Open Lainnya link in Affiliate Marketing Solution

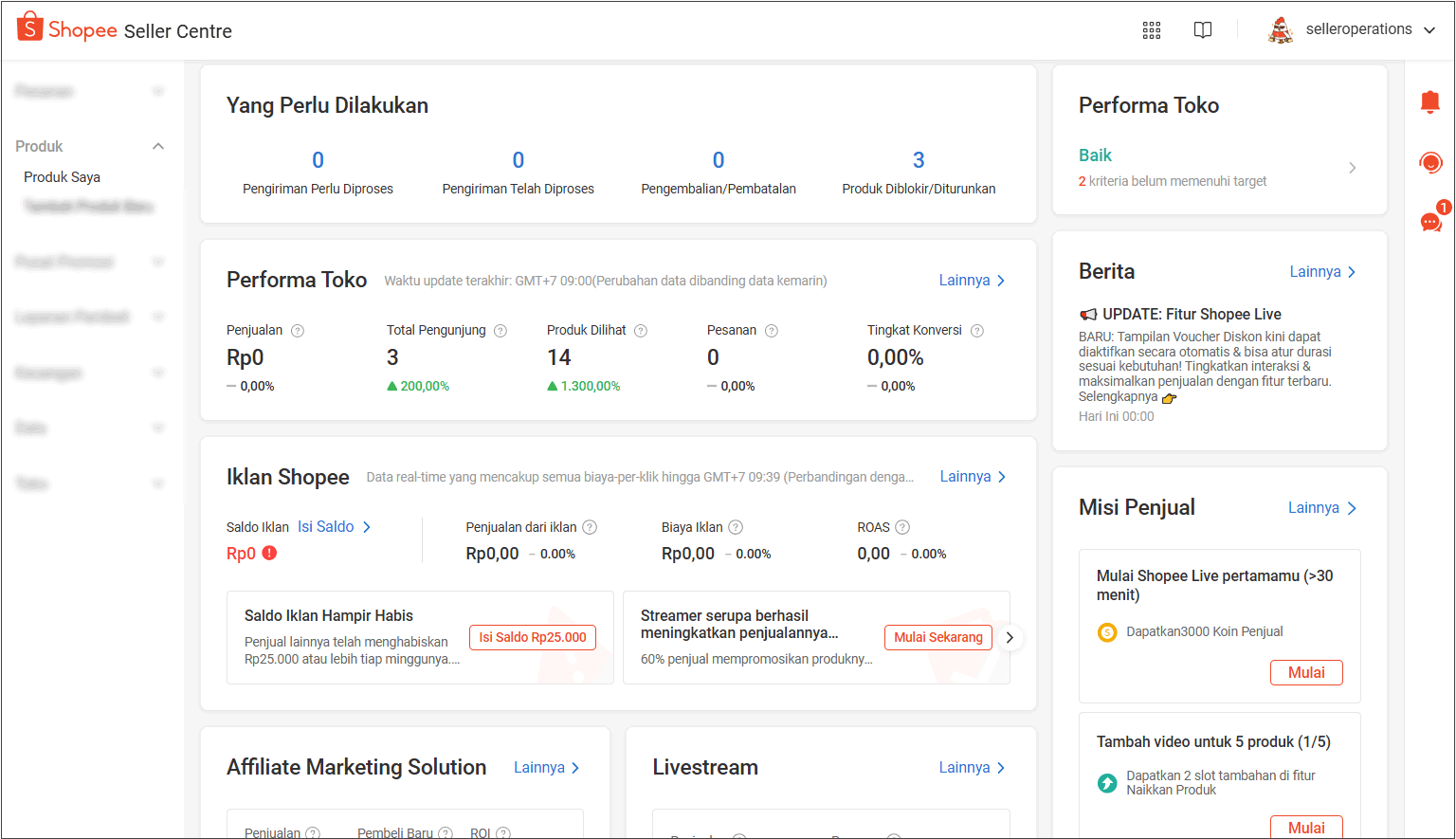click(546, 768)
